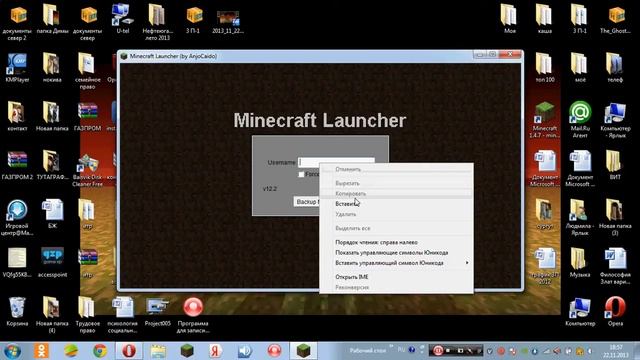Open Yandex shortcut on the taskbar
The image size is (640, 360).
216,351
